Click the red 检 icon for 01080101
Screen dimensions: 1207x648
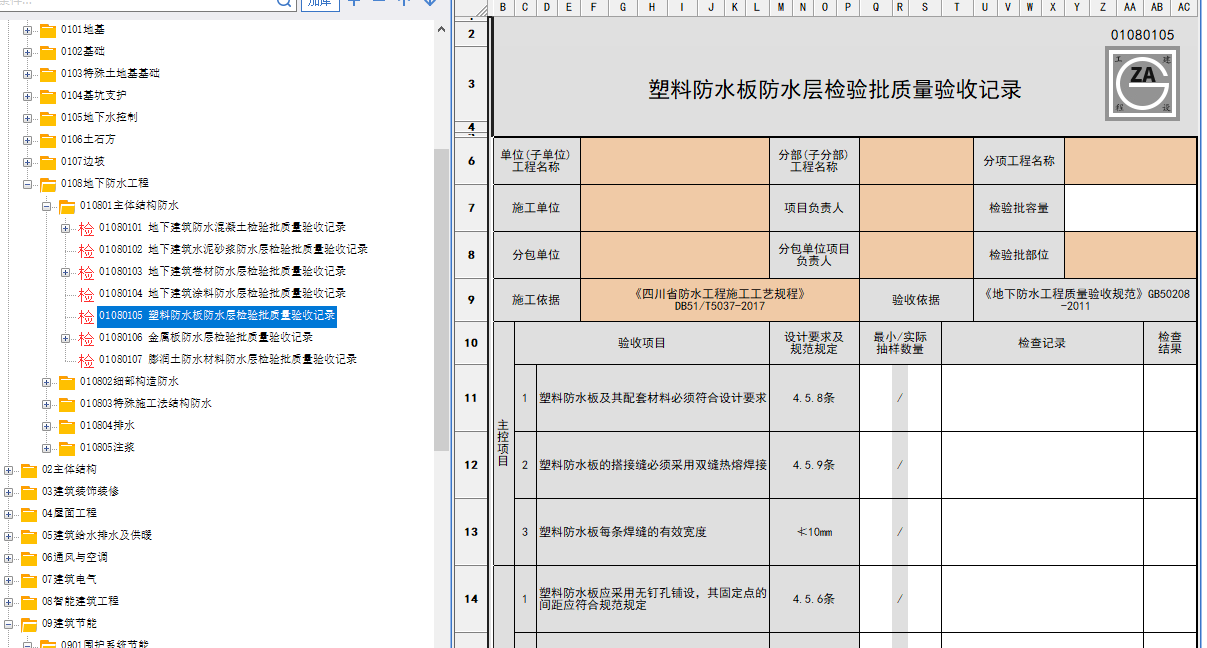86,228
